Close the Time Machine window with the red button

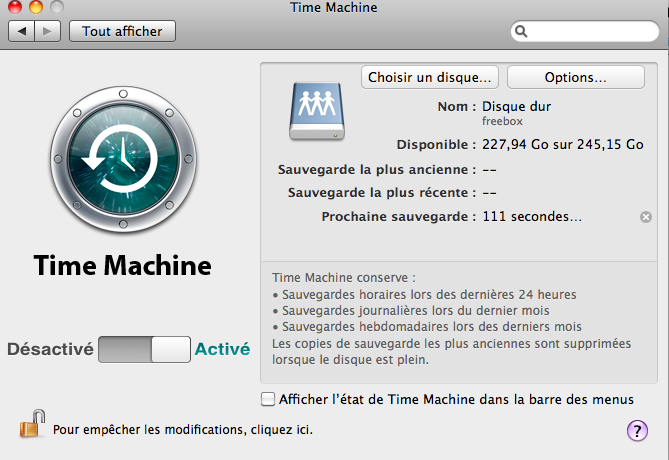[12, 8]
